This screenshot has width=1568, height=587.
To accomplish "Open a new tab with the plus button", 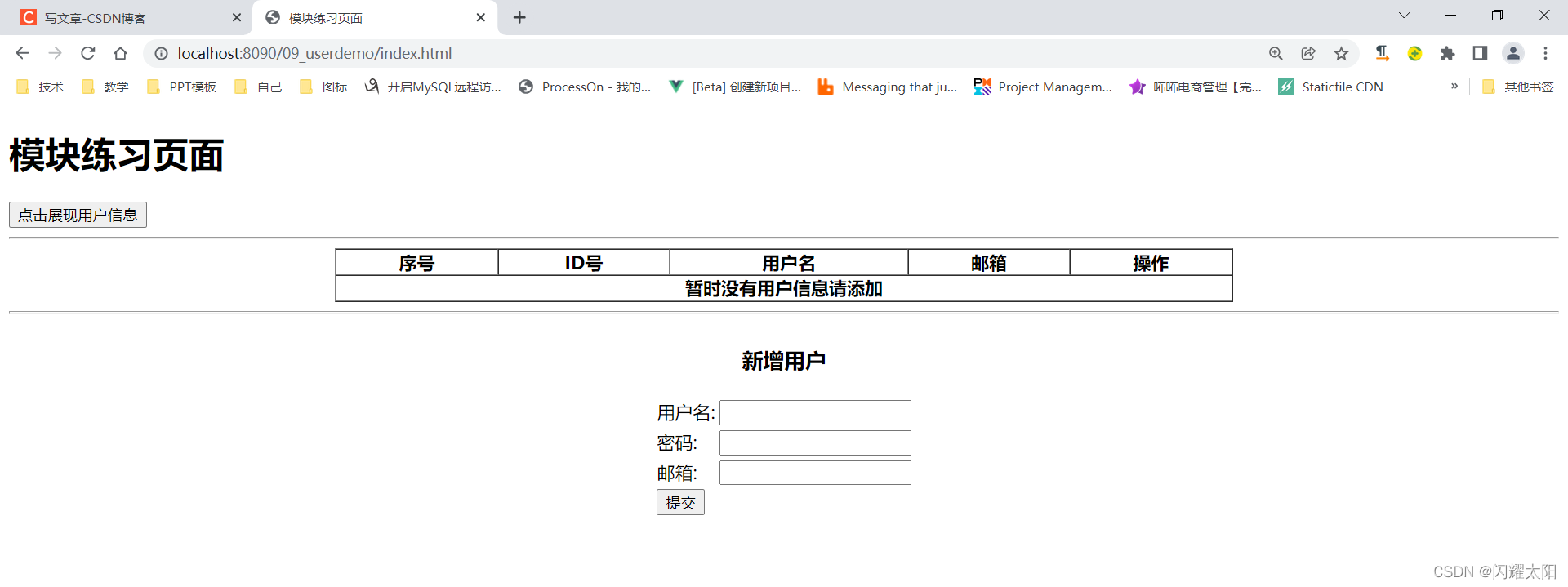I will pyautogui.click(x=519, y=17).
